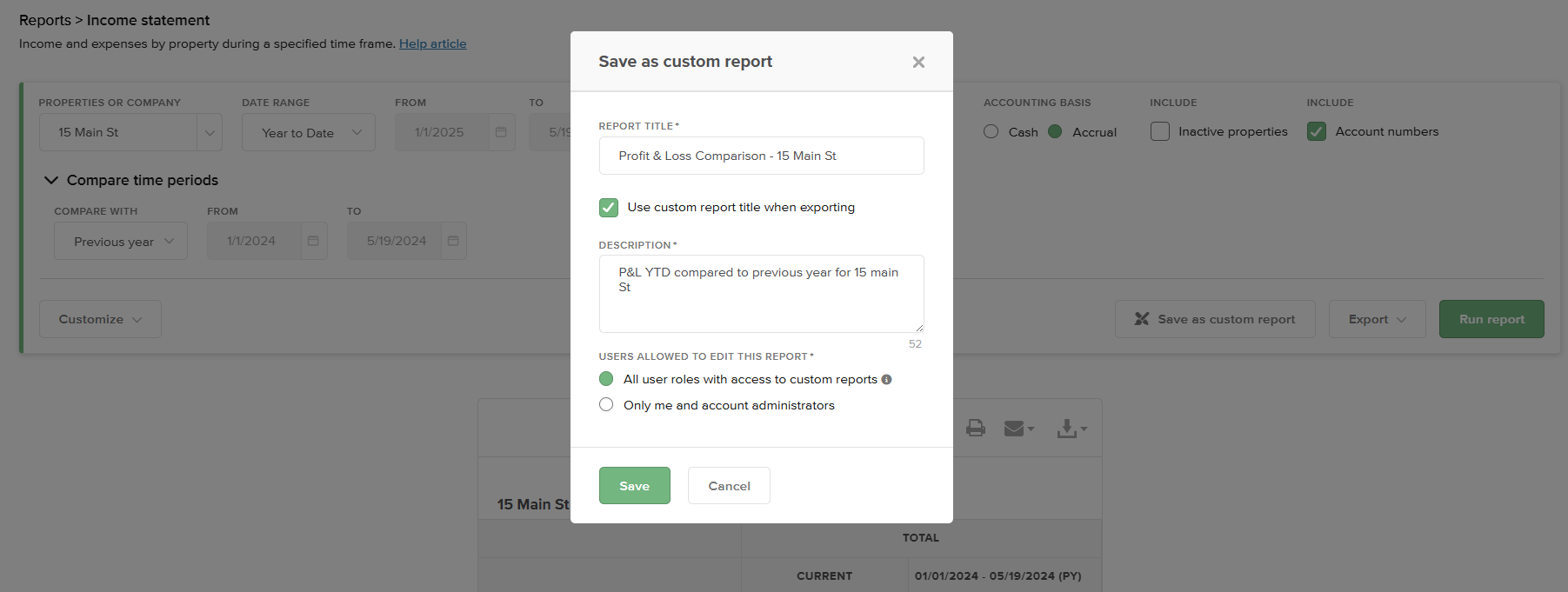Select the Cash accounting basis
The width and height of the screenshot is (1568, 592).
(x=991, y=132)
